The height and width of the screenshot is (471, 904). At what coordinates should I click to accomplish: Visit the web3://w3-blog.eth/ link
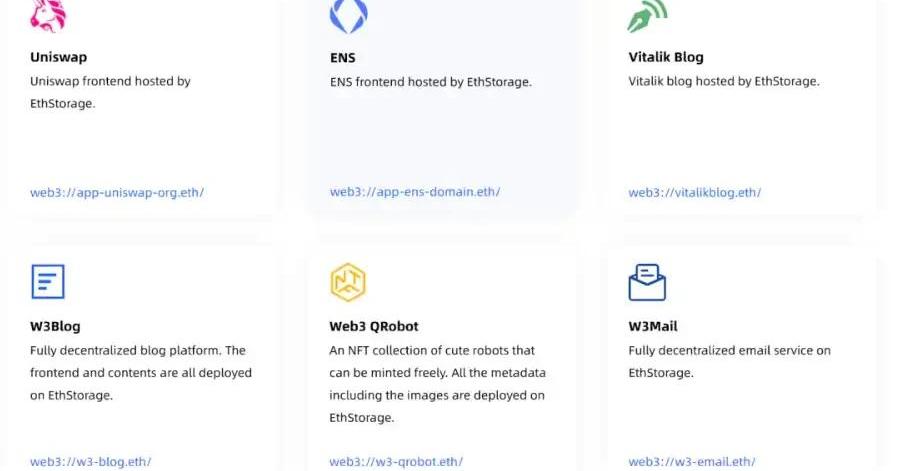click(91, 462)
